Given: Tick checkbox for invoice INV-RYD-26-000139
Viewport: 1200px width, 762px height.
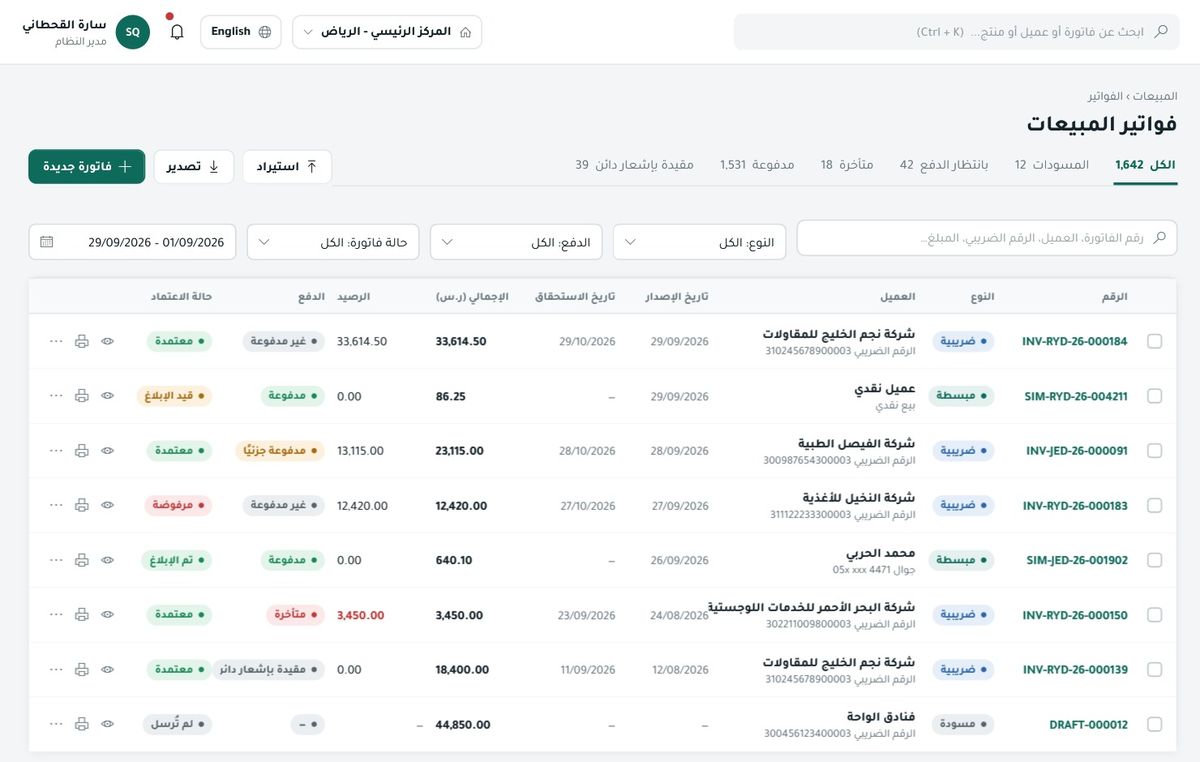Looking at the screenshot, I should (1155, 669).
